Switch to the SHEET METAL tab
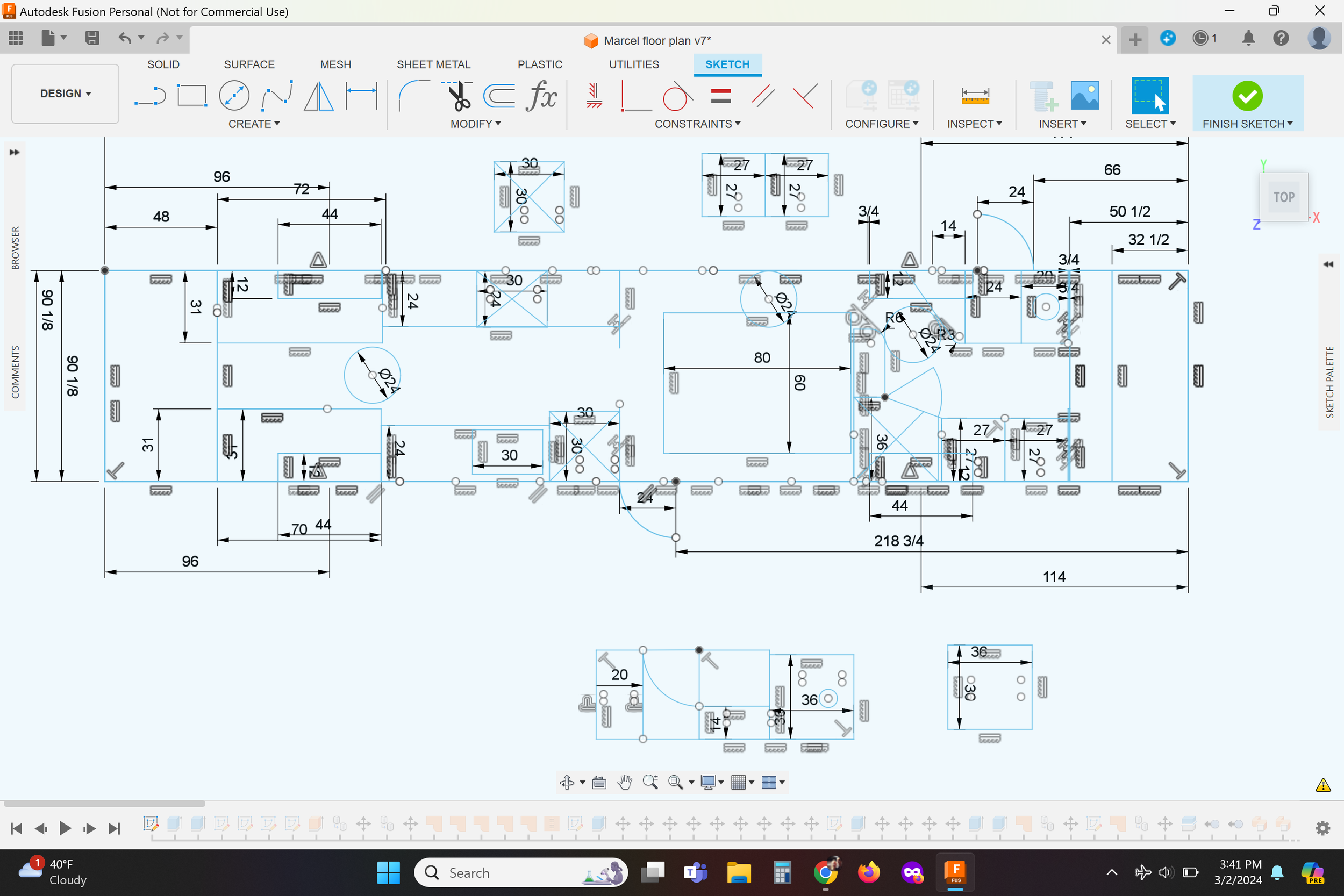 point(434,64)
